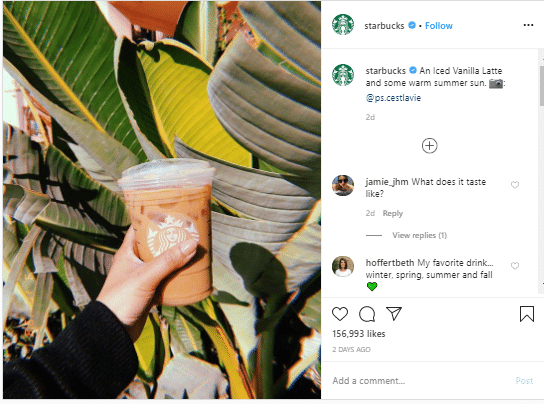This screenshot has width=544, height=404.
Task: Focus the Add a comment field
Action: point(420,381)
